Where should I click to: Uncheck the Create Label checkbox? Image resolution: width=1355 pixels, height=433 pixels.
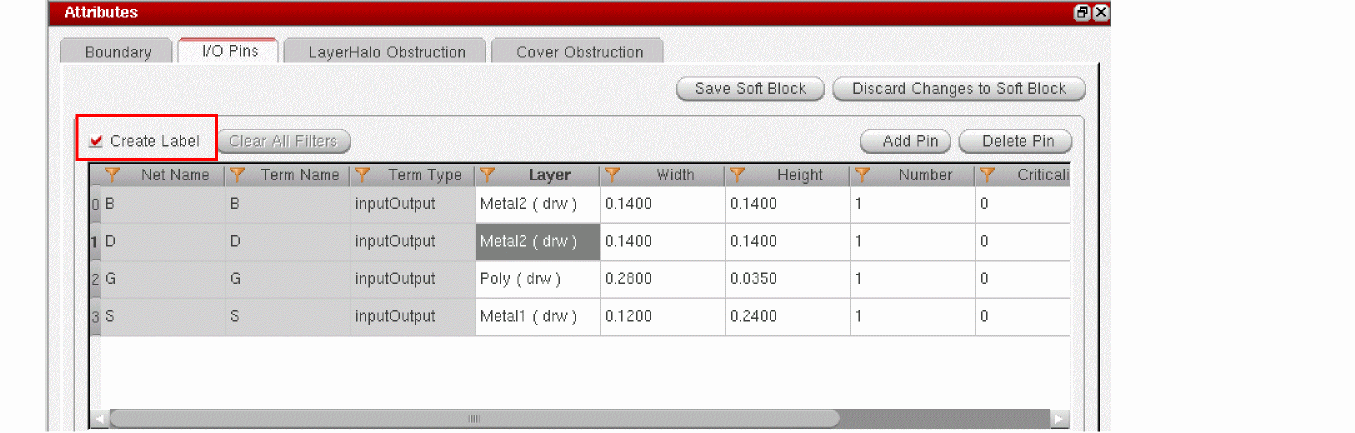97,141
